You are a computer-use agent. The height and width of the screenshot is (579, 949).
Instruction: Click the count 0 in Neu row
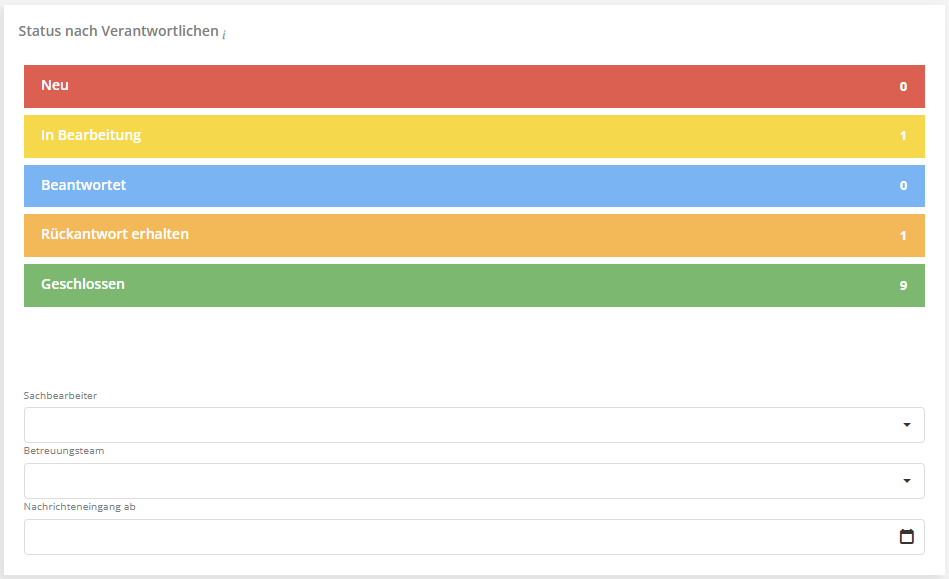pyautogui.click(x=903, y=87)
